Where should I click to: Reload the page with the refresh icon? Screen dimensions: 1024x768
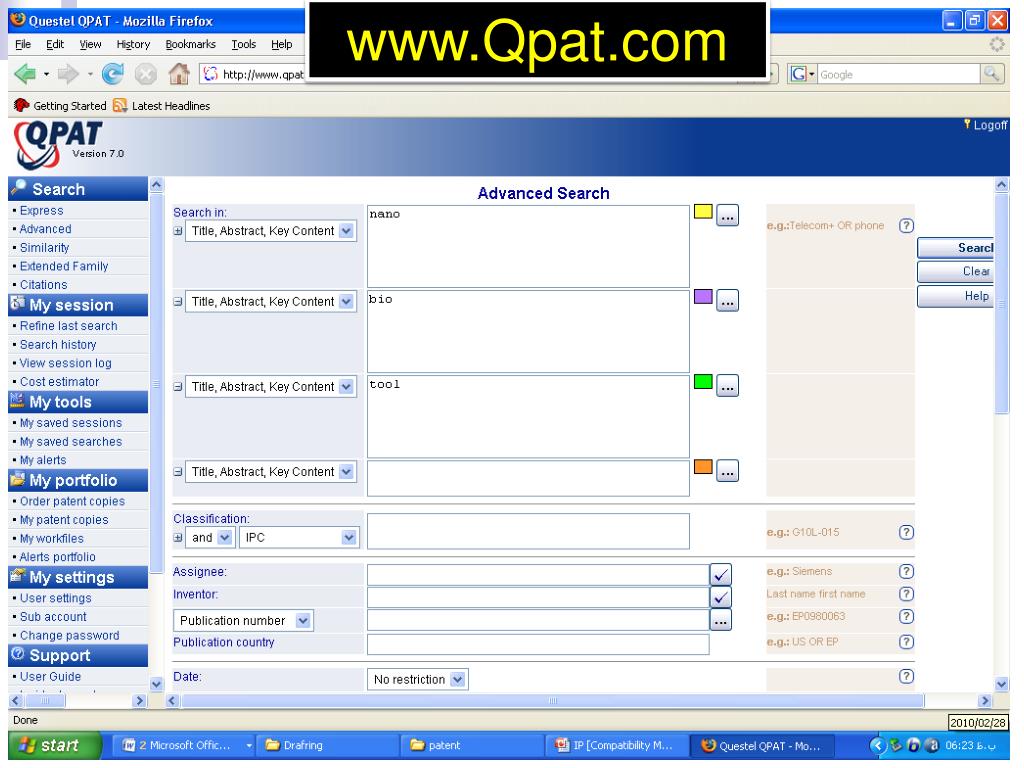[x=112, y=74]
